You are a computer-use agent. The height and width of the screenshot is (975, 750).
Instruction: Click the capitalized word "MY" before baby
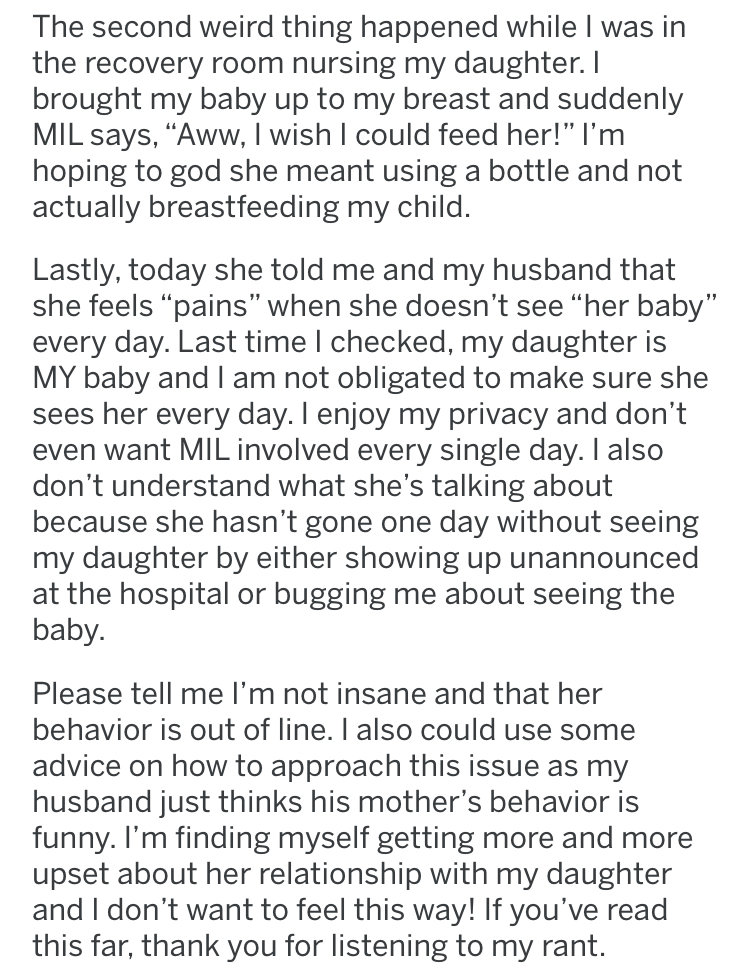pos(53,378)
